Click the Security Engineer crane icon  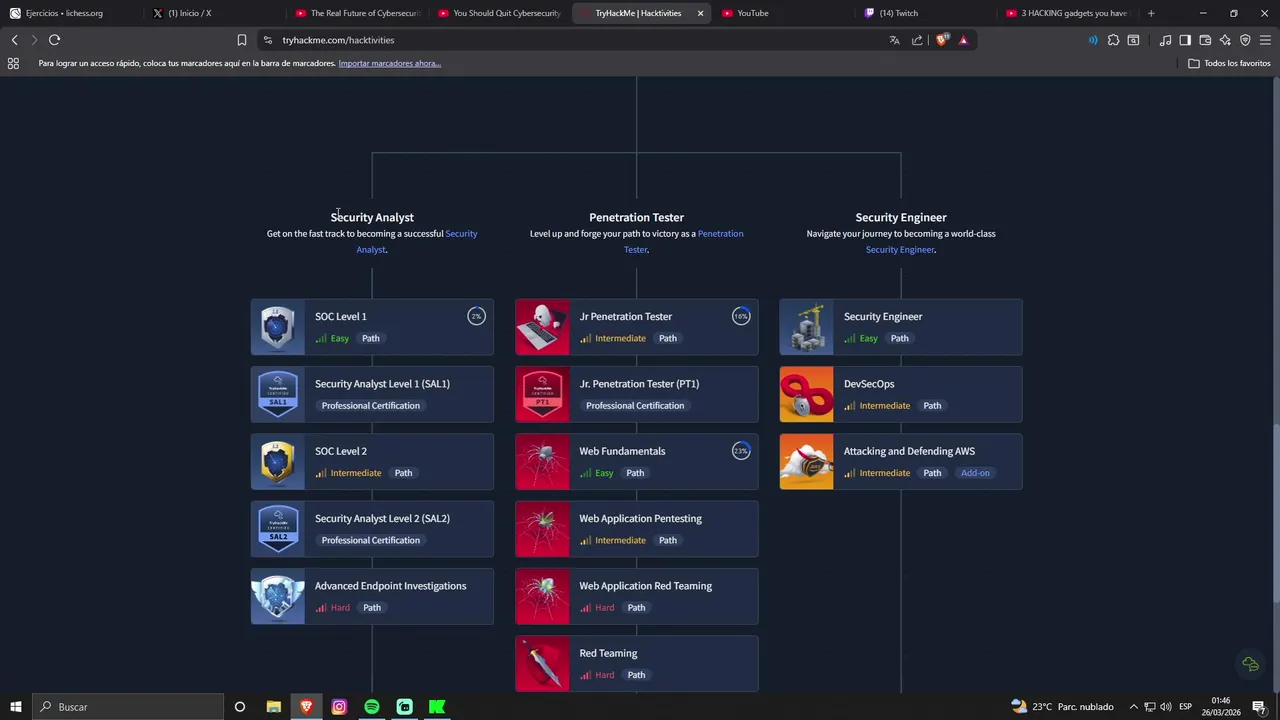click(806, 327)
